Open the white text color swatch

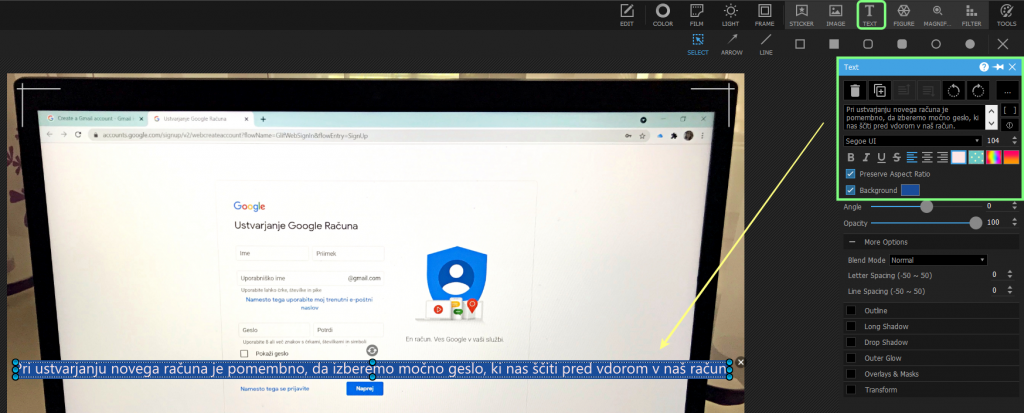(x=958, y=157)
